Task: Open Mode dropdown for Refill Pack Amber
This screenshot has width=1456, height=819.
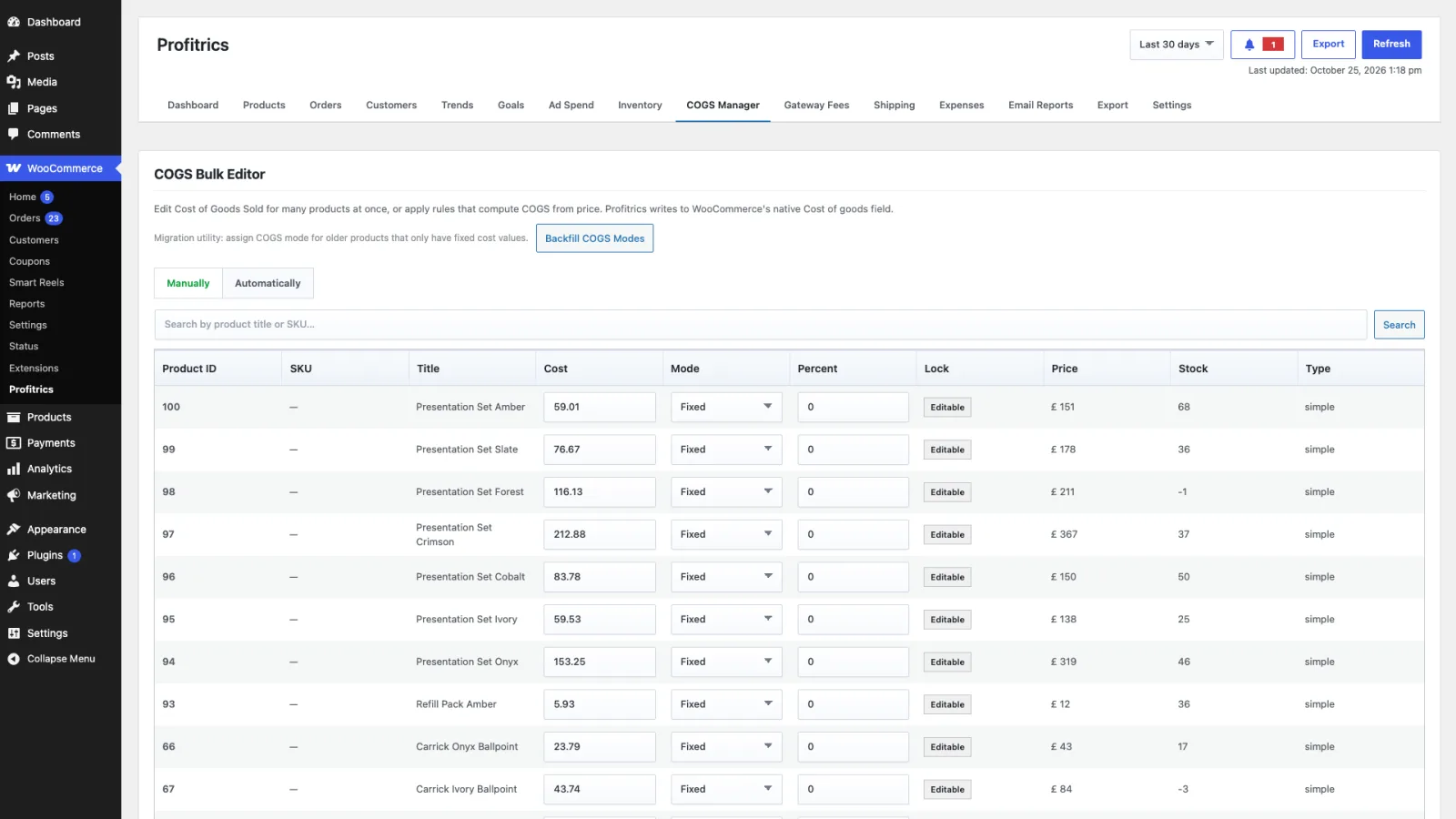Action: tap(726, 704)
